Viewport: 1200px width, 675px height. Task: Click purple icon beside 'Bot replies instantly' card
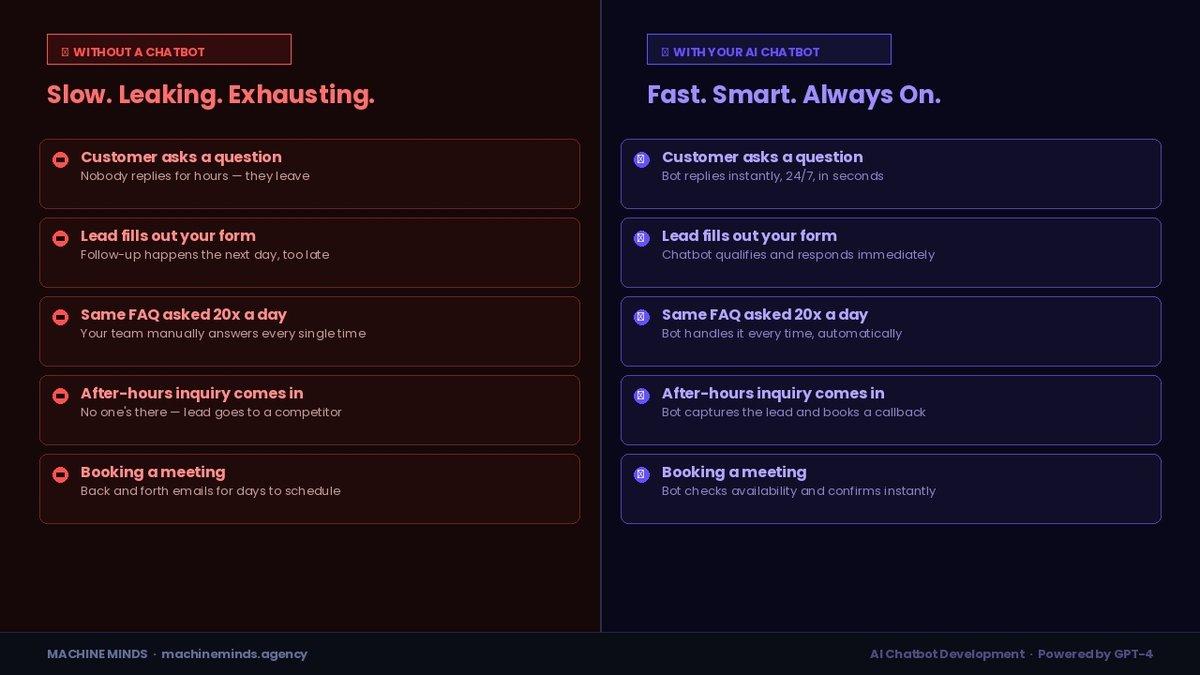pos(642,160)
